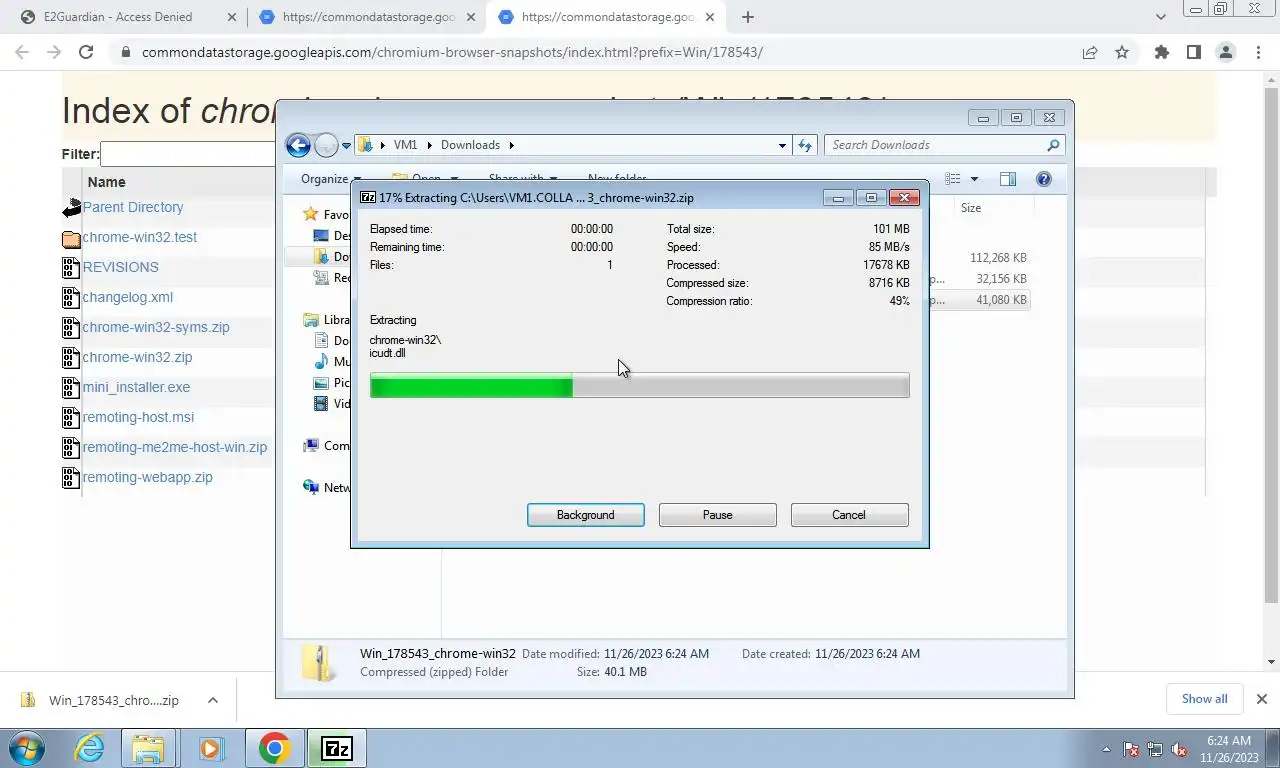Click the Explorer forward navigation button
1280x768 pixels.
point(326,145)
